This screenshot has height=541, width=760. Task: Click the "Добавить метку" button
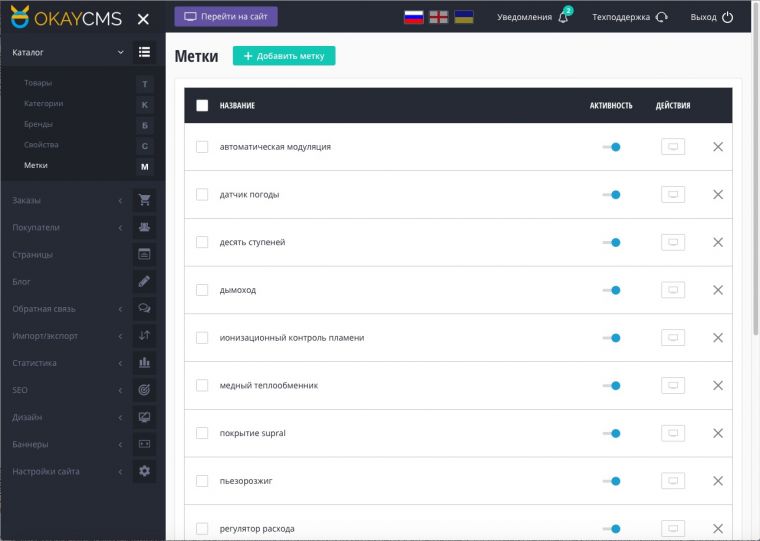point(284,56)
